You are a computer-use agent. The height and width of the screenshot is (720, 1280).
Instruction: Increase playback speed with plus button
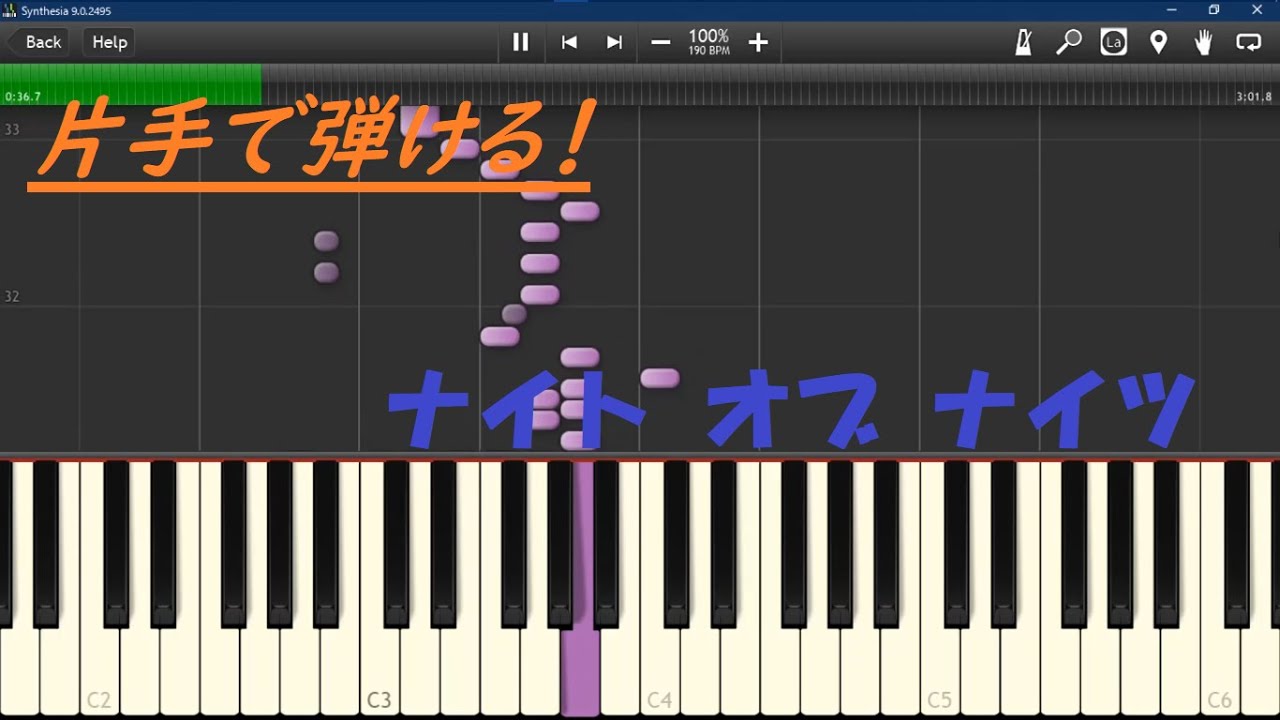758,42
